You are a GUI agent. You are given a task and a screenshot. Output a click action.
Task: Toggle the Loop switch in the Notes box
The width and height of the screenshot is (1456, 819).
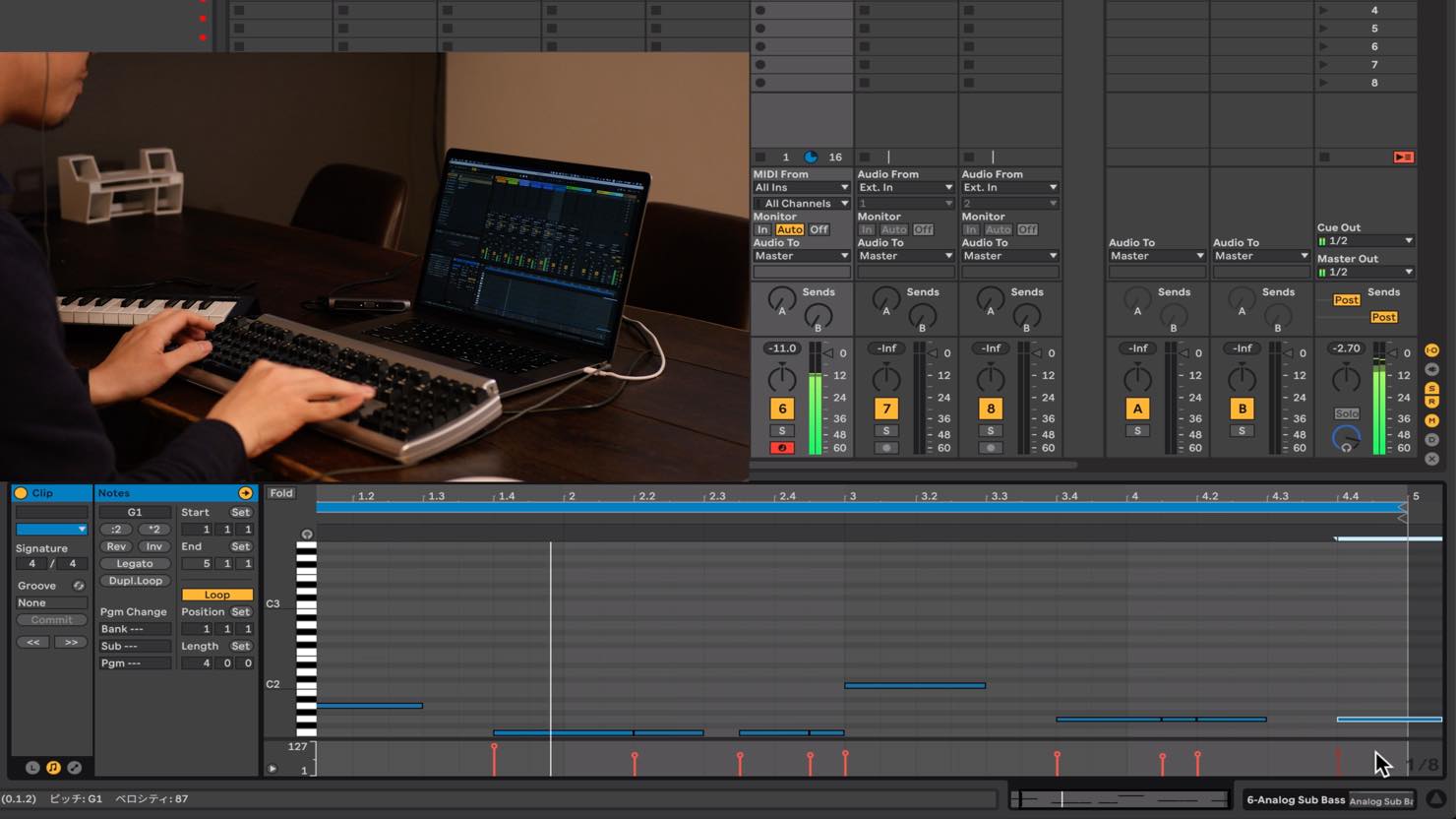point(217,595)
